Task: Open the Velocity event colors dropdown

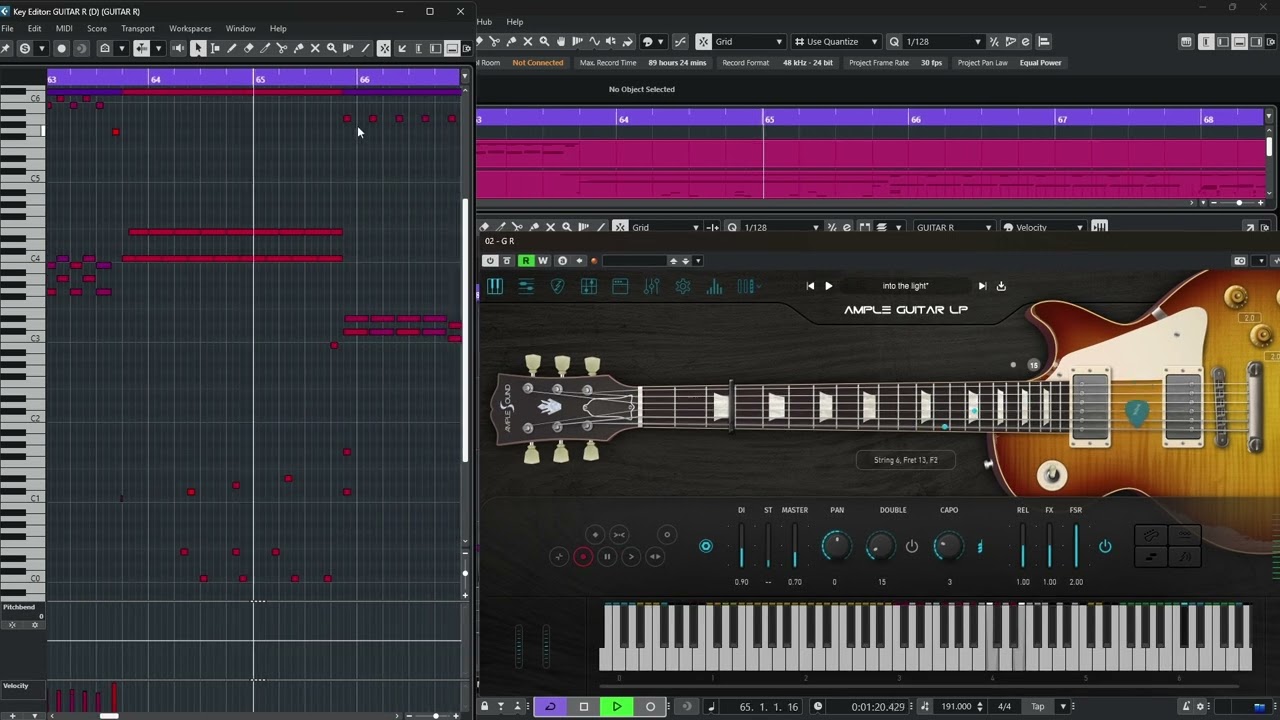Action: tap(1043, 227)
